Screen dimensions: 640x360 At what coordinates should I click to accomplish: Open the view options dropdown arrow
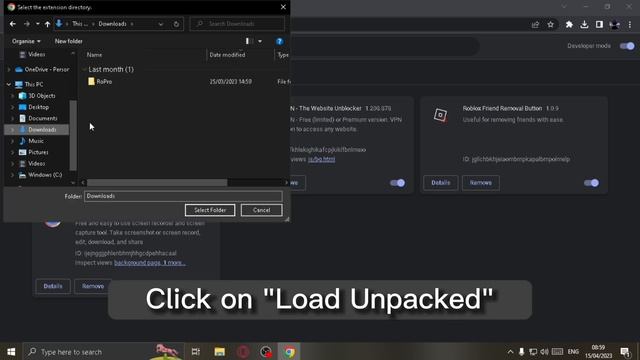pyautogui.click(x=260, y=41)
